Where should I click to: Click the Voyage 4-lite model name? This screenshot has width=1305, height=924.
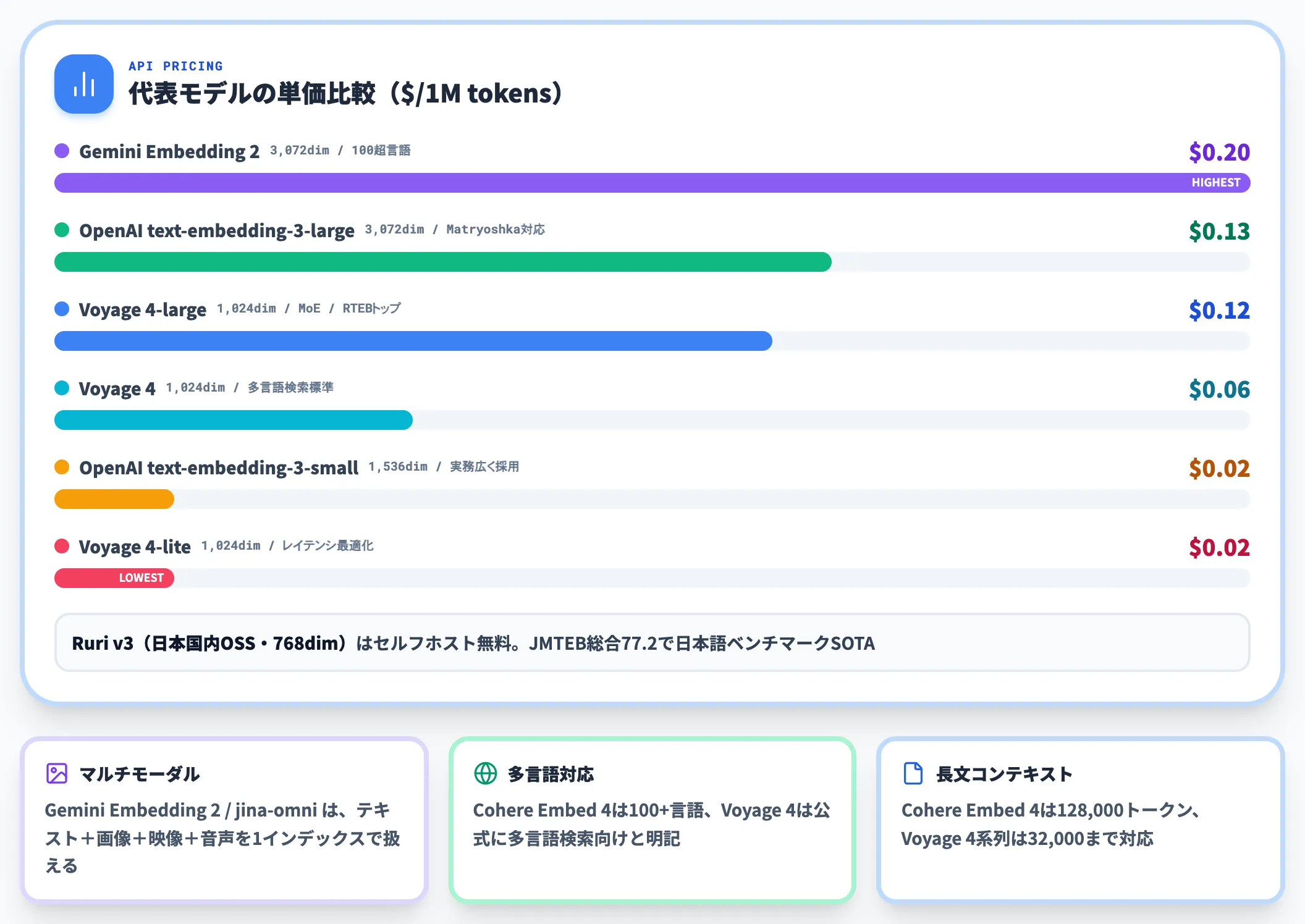pyautogui.click(x=135, y=547)
